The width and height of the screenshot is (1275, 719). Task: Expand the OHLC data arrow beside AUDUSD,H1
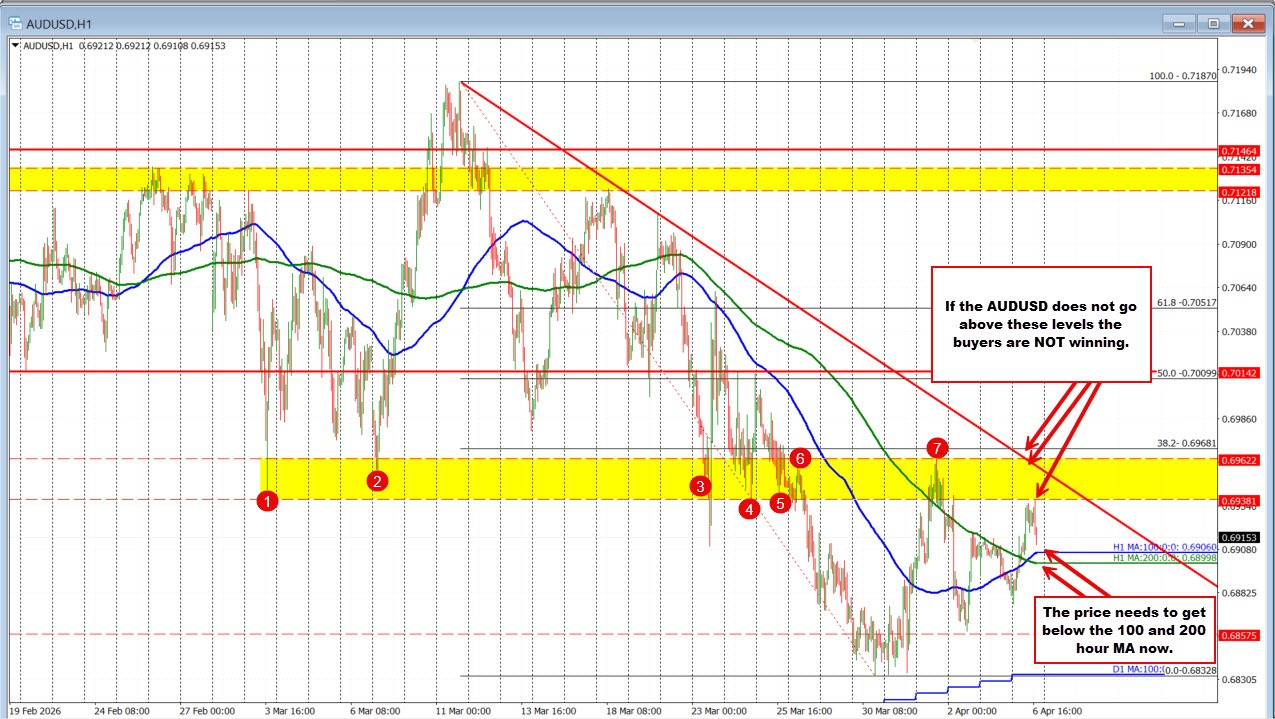[14, 45]
